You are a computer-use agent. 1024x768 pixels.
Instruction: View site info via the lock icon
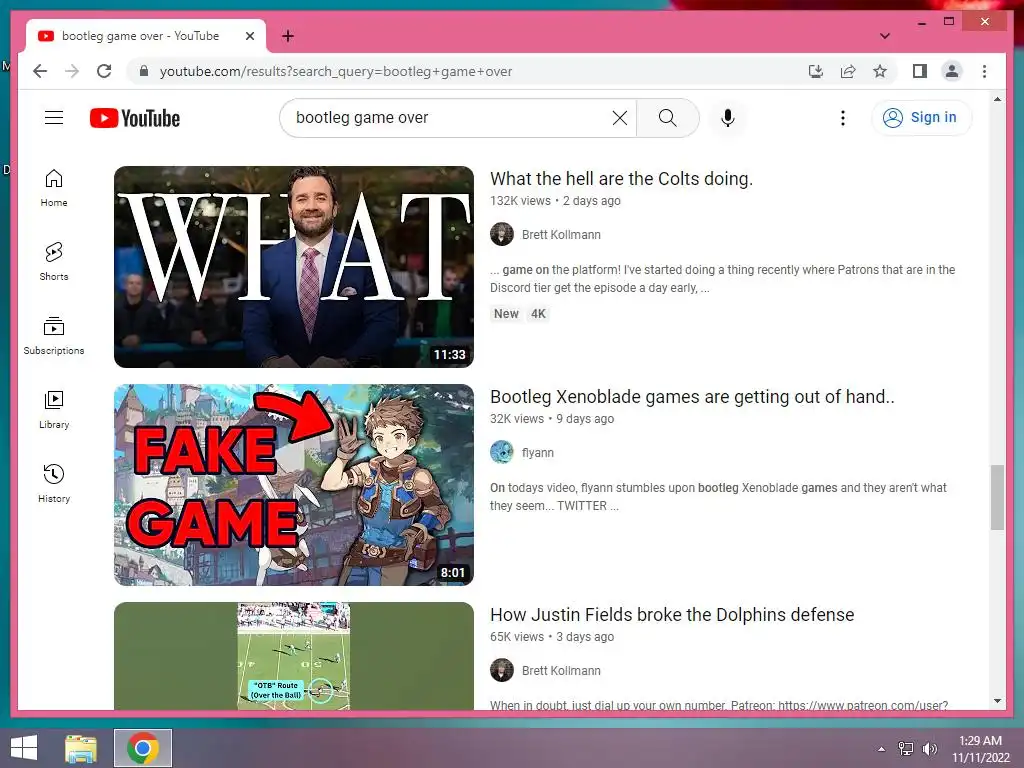[x=144, y=71]
